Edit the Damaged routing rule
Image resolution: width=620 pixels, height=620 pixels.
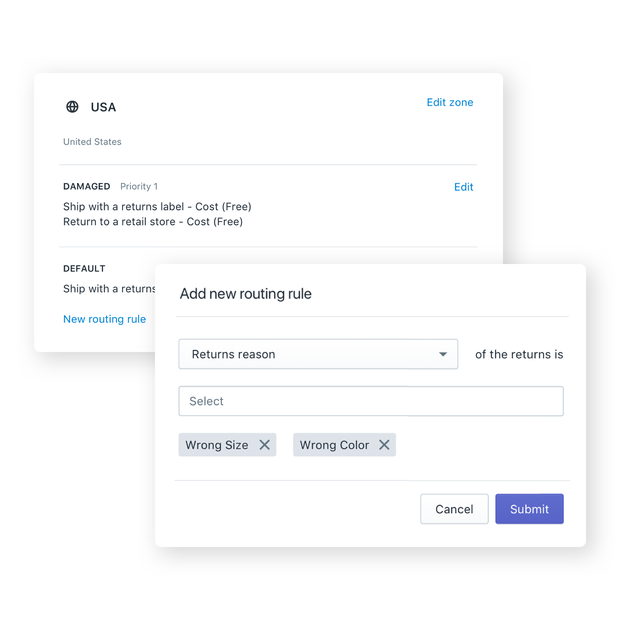pos(463,187)
